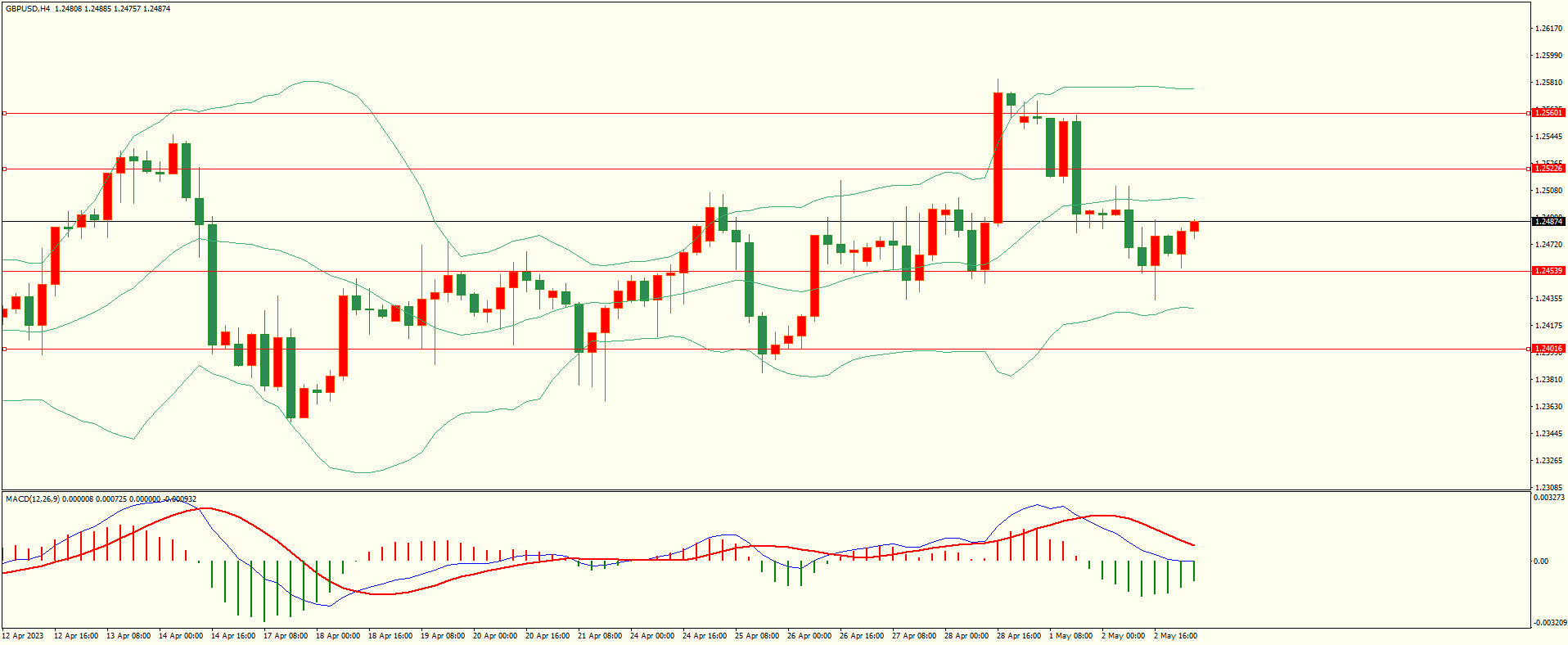
Task: Click the left handle of the 1.25226 line
Action: coord(4,169)
